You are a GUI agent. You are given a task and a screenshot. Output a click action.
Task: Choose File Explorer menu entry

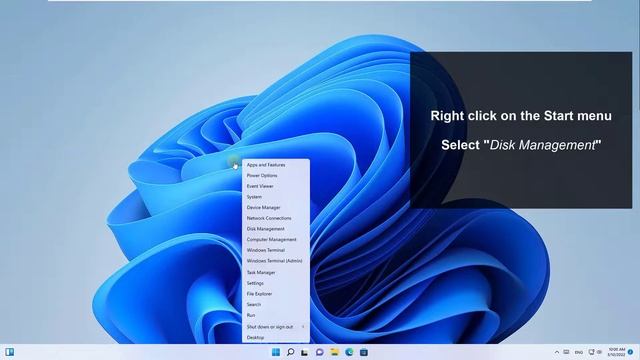point(276,294)
